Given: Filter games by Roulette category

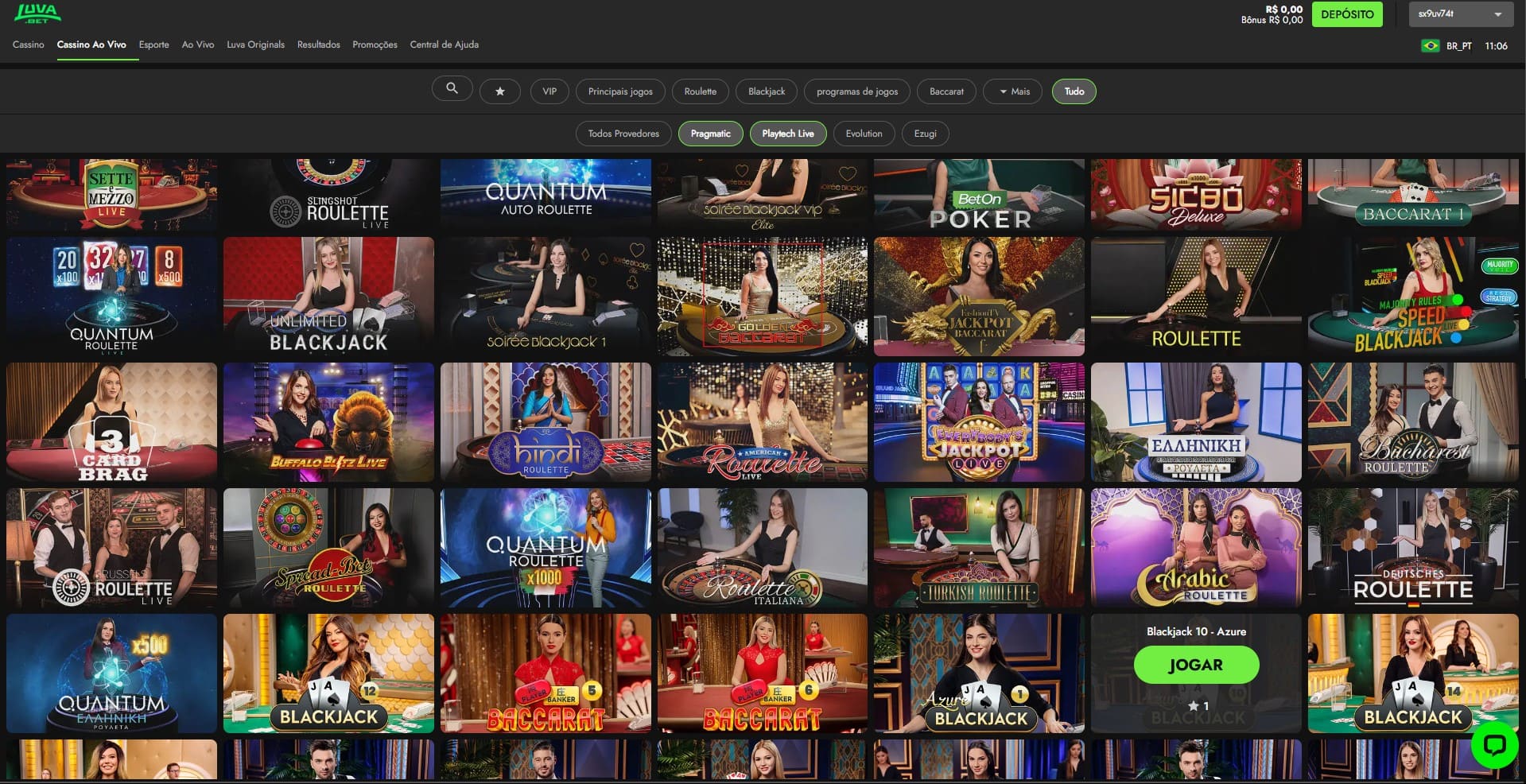Looking at the screenshot, I should [x=700, y=91].
